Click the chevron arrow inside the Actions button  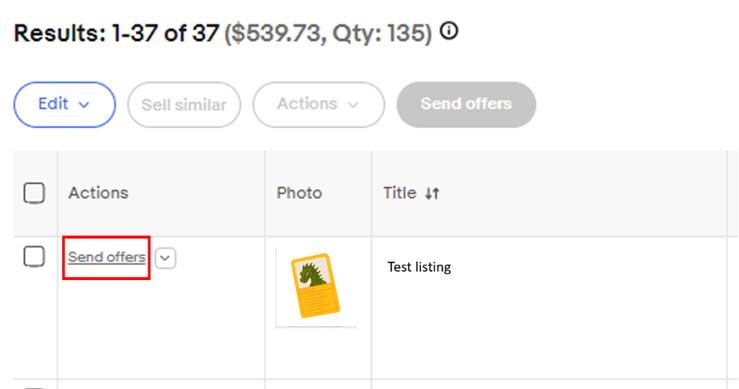point(353,105)
